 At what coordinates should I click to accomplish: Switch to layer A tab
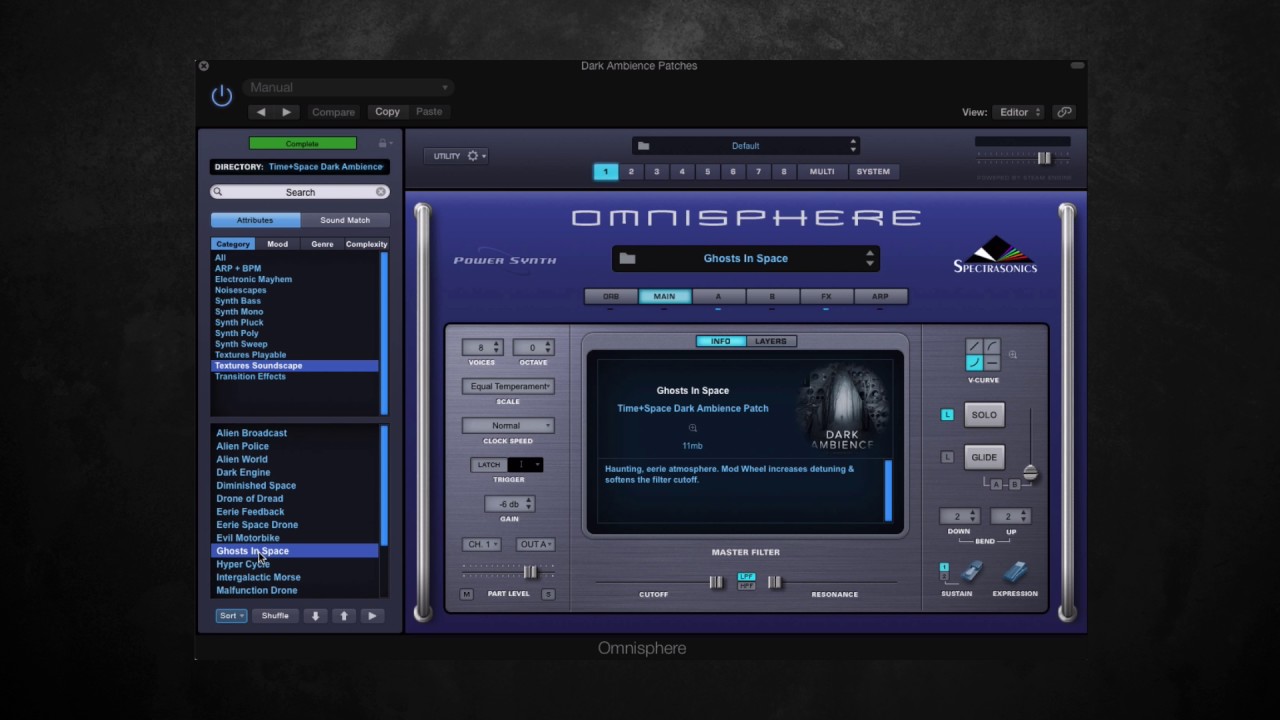tap(718, 297)
